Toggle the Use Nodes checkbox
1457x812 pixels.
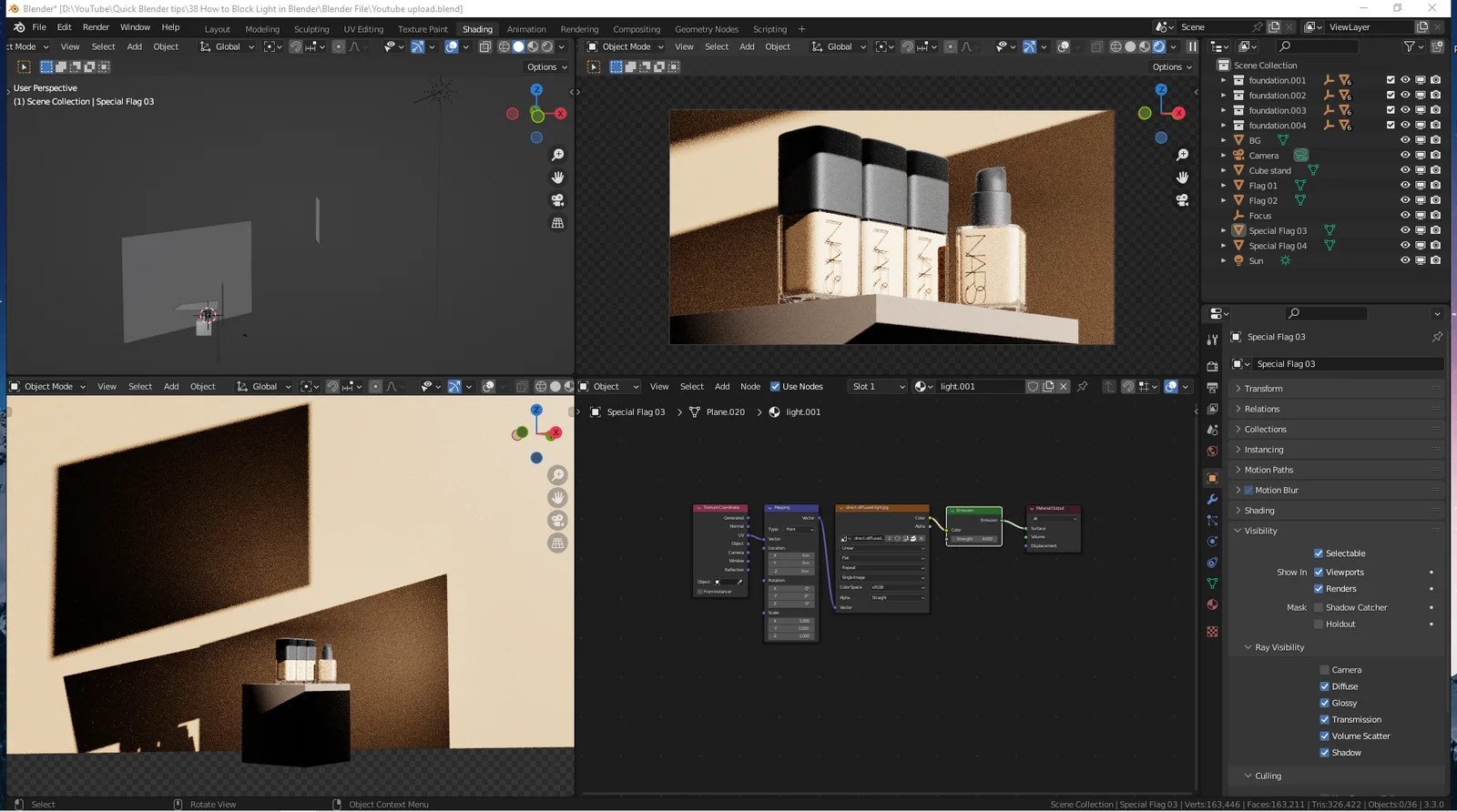pyautogui.click(x=775, y=387)
